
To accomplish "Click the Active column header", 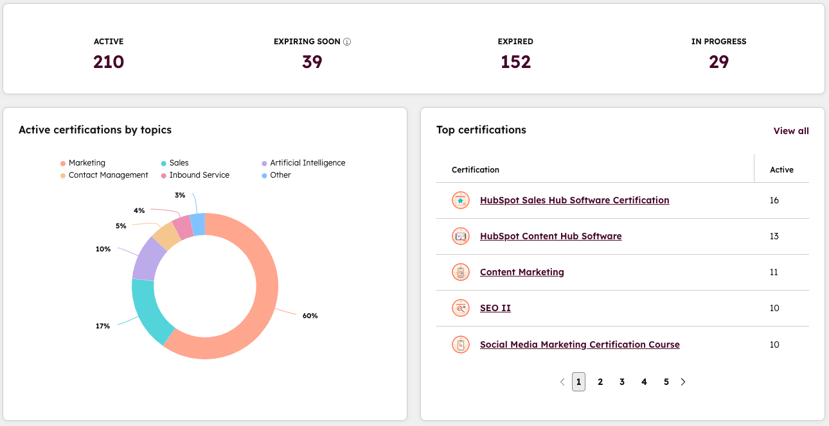I will [x=781, y=170].
